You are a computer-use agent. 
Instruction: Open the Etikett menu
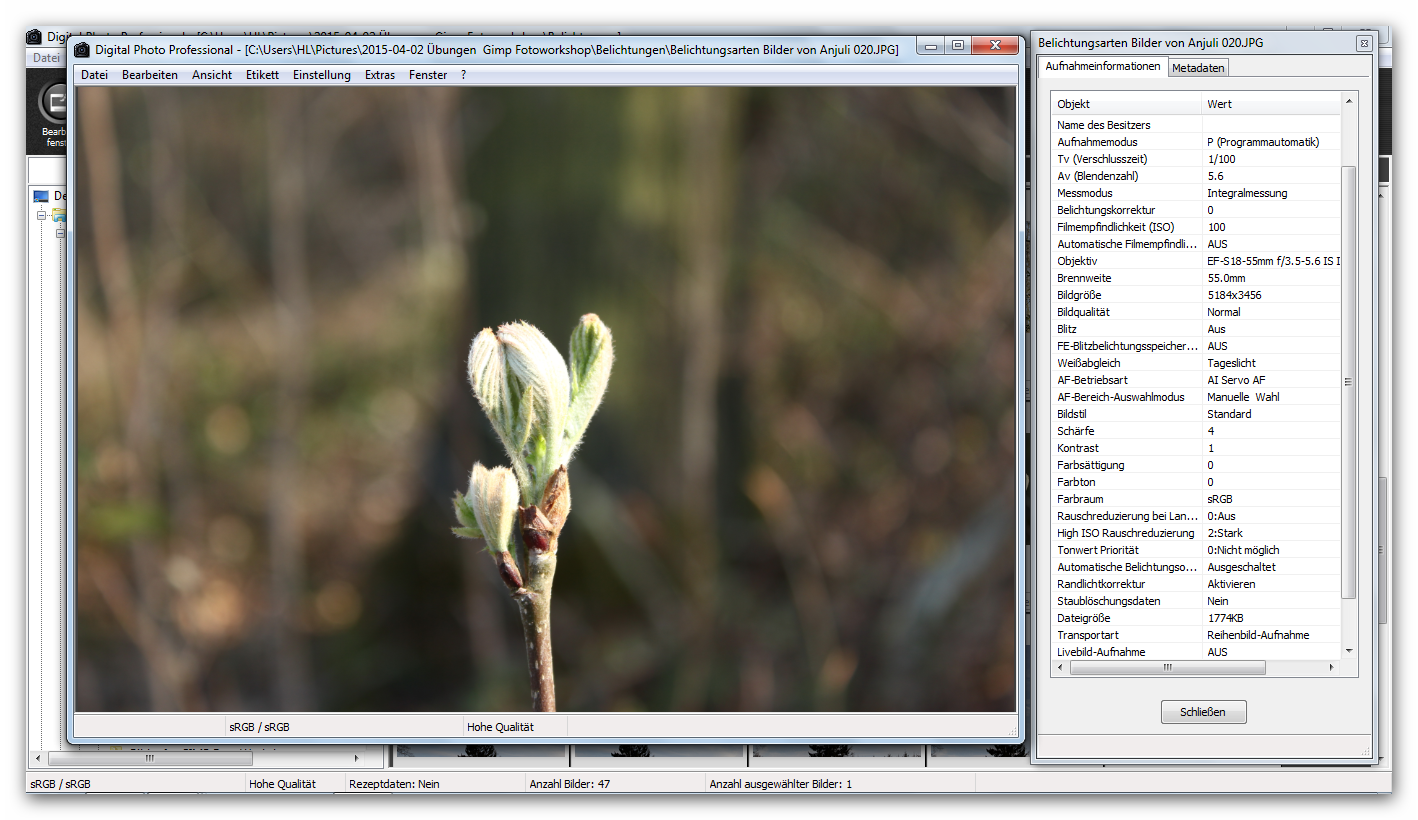point(263,75)
